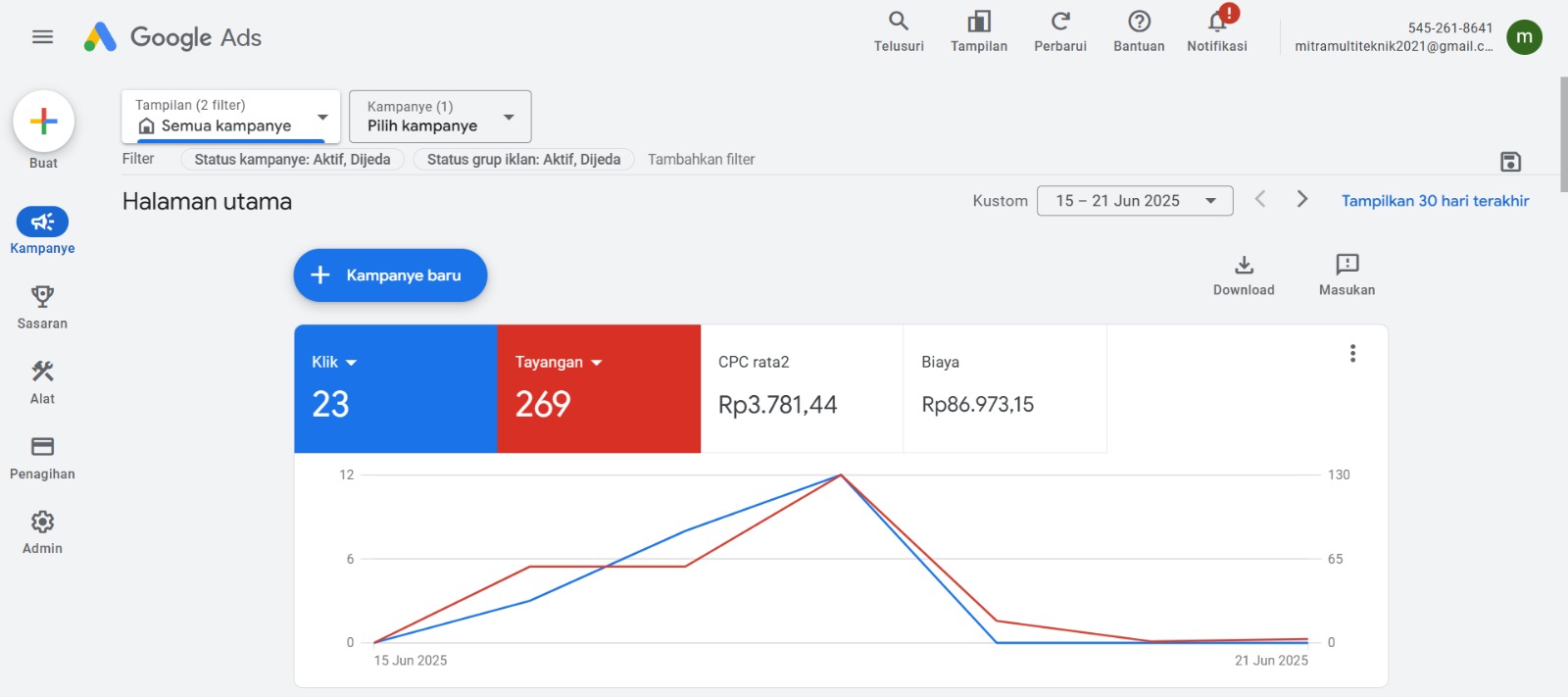The height and width of the screenshot is (697, 1568).
Task: Expand the Semua kampanye view dropdown
Action: [322, 117]
